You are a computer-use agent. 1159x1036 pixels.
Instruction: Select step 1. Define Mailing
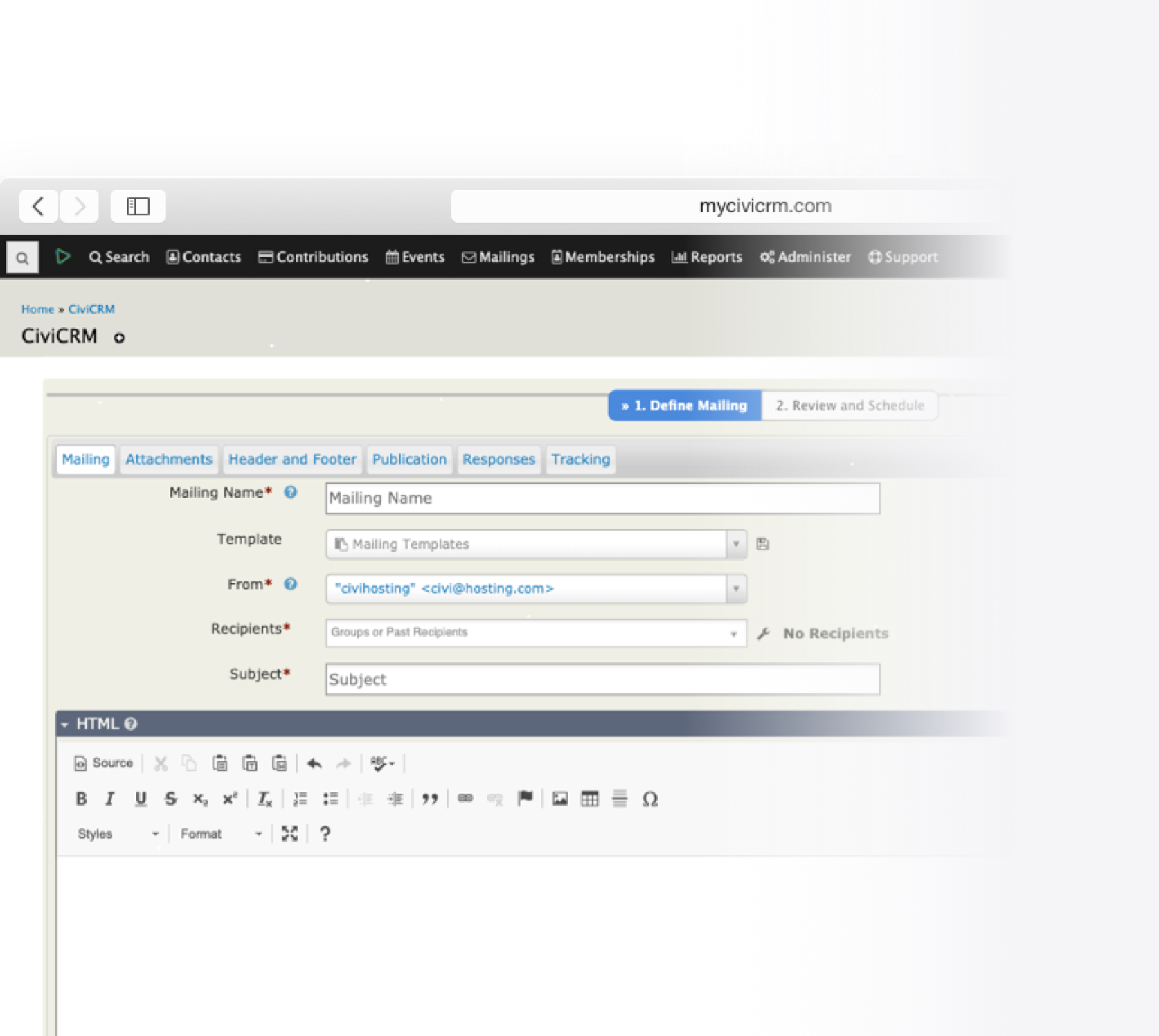(x=685, y=406)
